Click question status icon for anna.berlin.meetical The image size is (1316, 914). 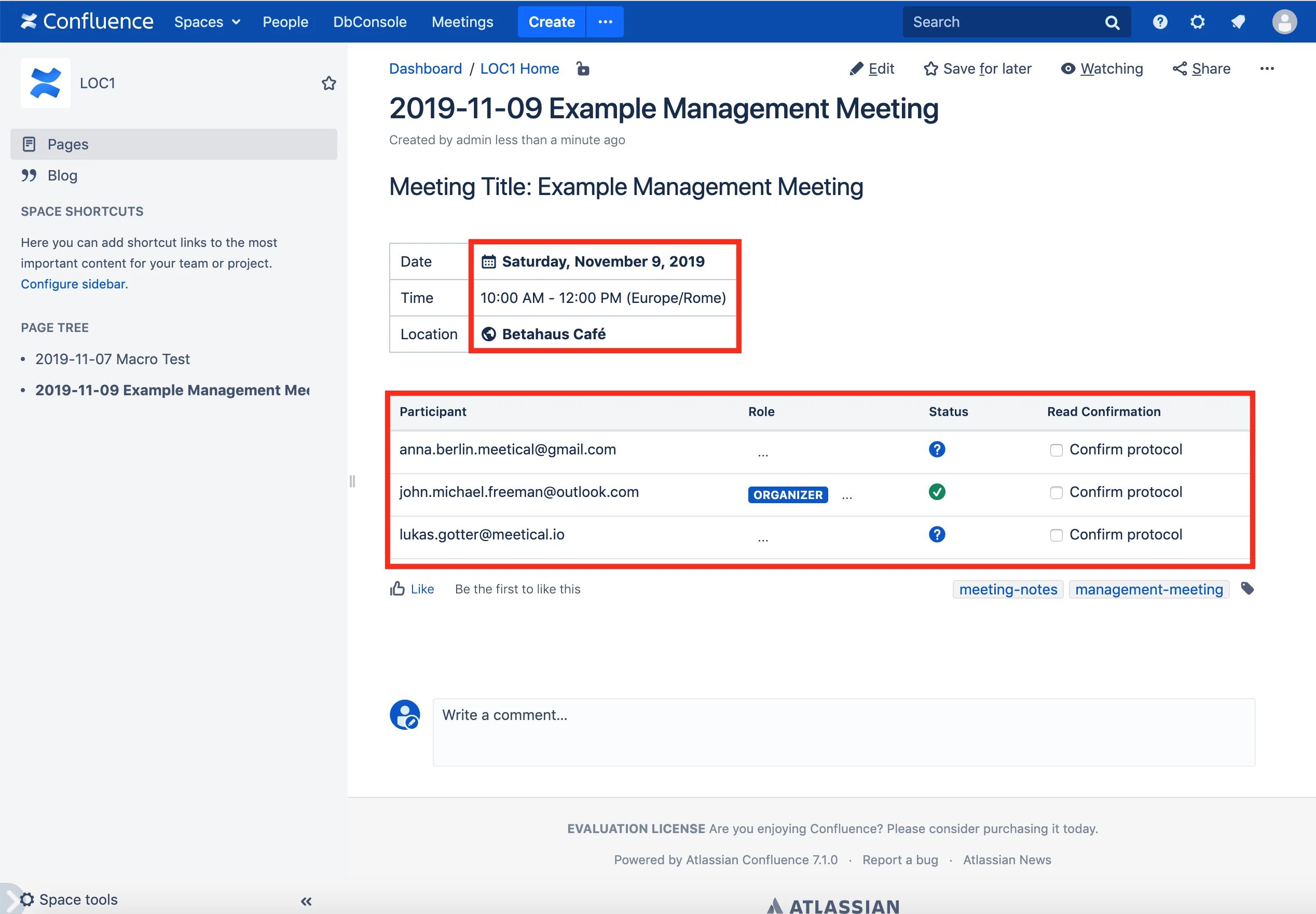[x=937, y=450]
